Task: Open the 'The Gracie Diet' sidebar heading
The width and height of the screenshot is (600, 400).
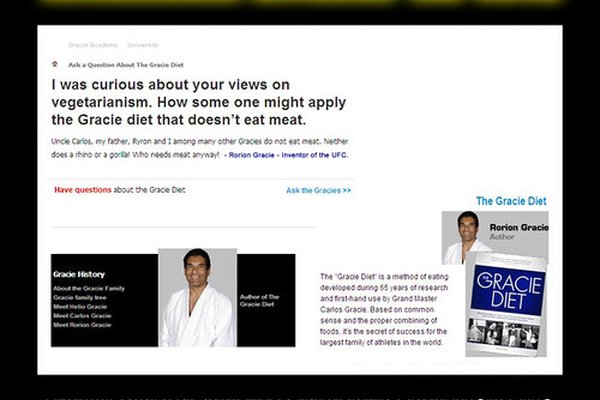Action: 511,201
